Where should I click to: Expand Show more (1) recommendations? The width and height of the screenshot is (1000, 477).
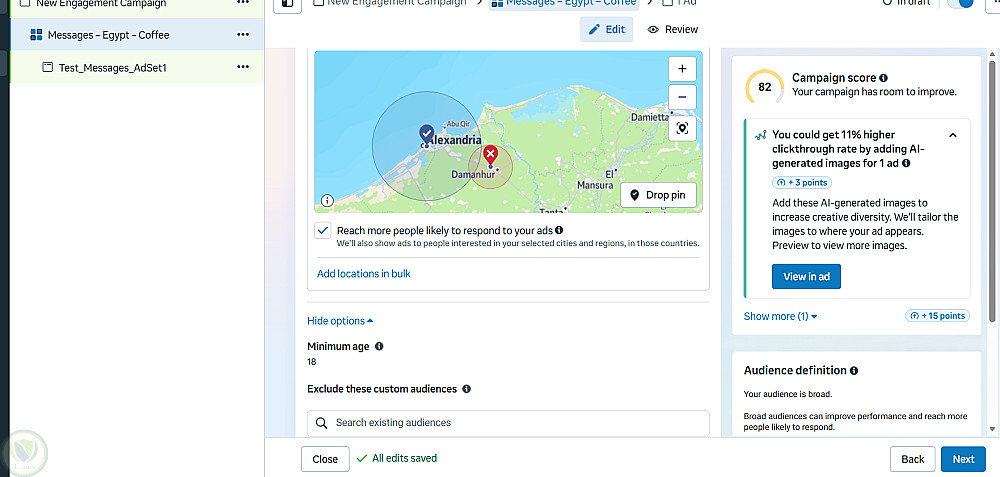tap(781, 316)
